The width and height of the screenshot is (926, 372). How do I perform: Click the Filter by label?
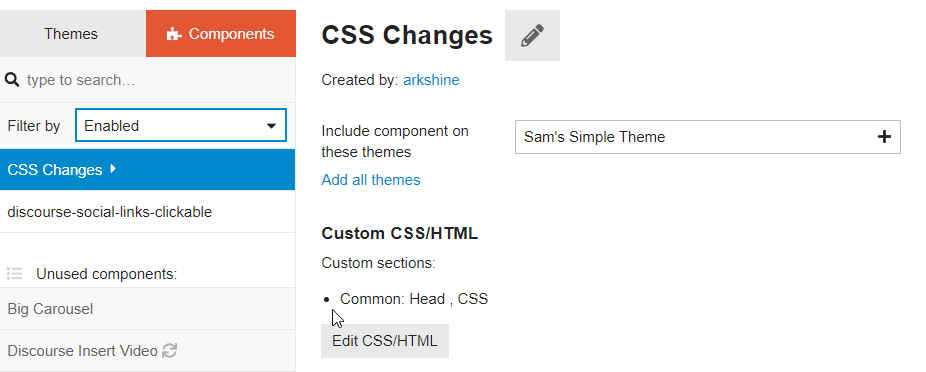tap(34, 126)
